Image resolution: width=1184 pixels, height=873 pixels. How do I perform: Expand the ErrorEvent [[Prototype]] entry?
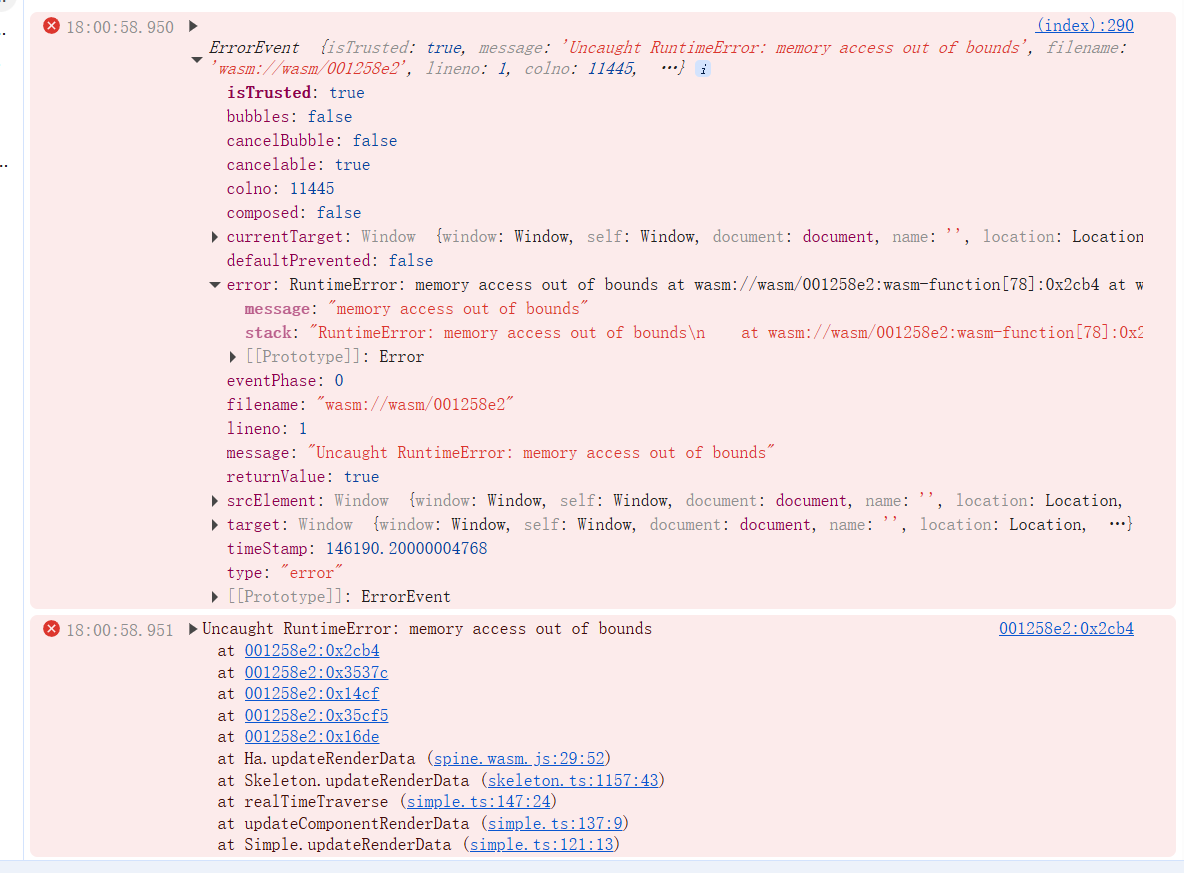coord(215,597)
